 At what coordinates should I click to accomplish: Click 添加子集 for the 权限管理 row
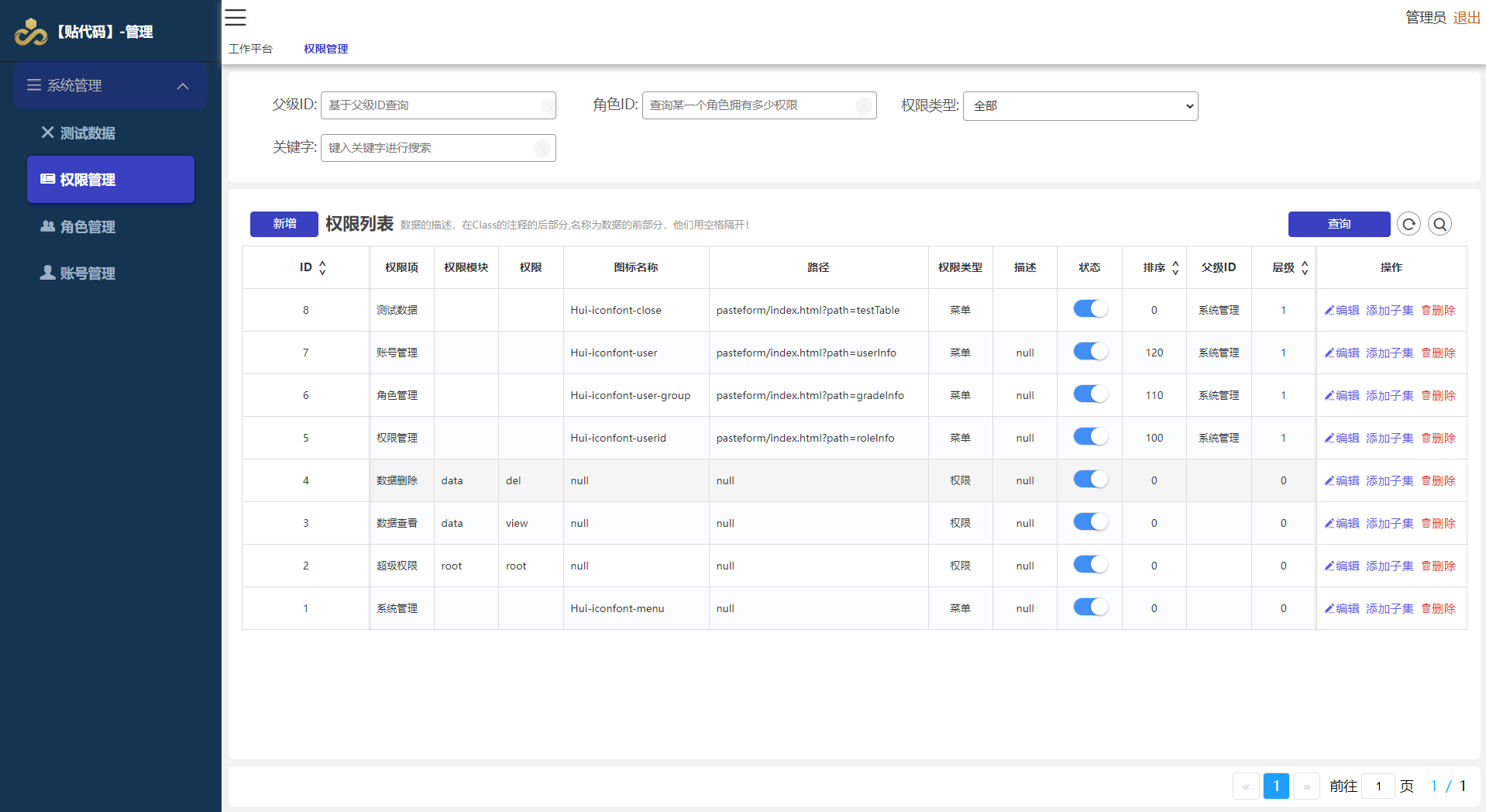click(1389, 438)
